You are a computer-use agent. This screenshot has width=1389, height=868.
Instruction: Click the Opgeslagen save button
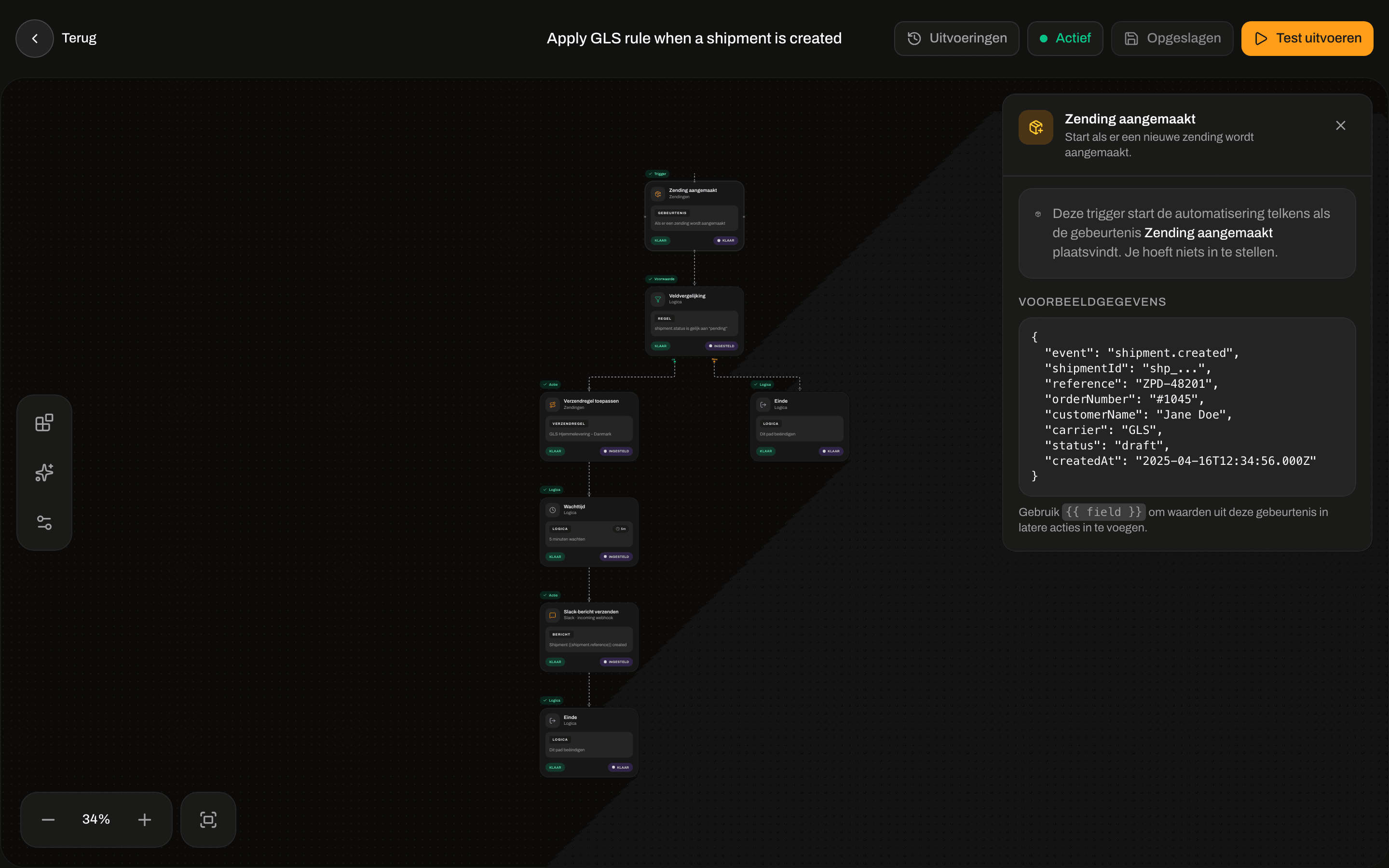point(1172,39)
